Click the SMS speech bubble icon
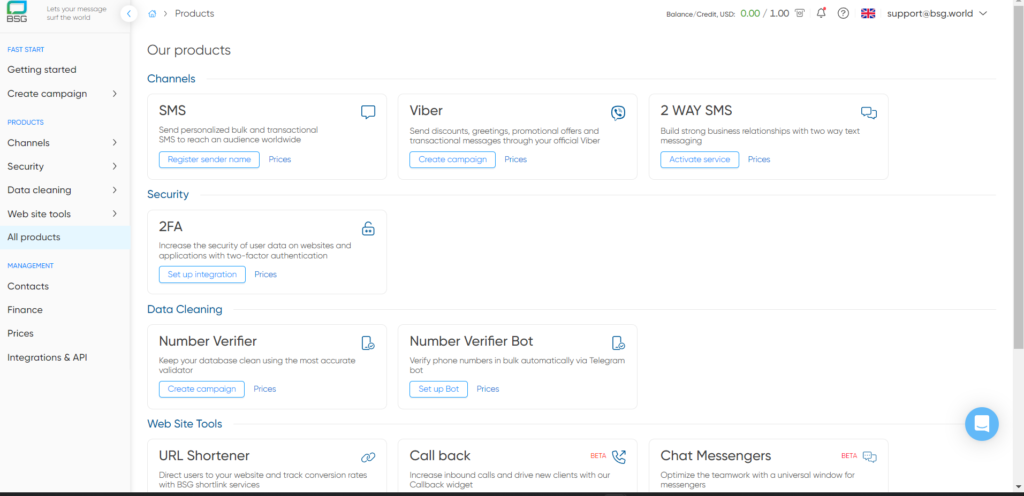The image size is (1024, 496). pos(368,112)
